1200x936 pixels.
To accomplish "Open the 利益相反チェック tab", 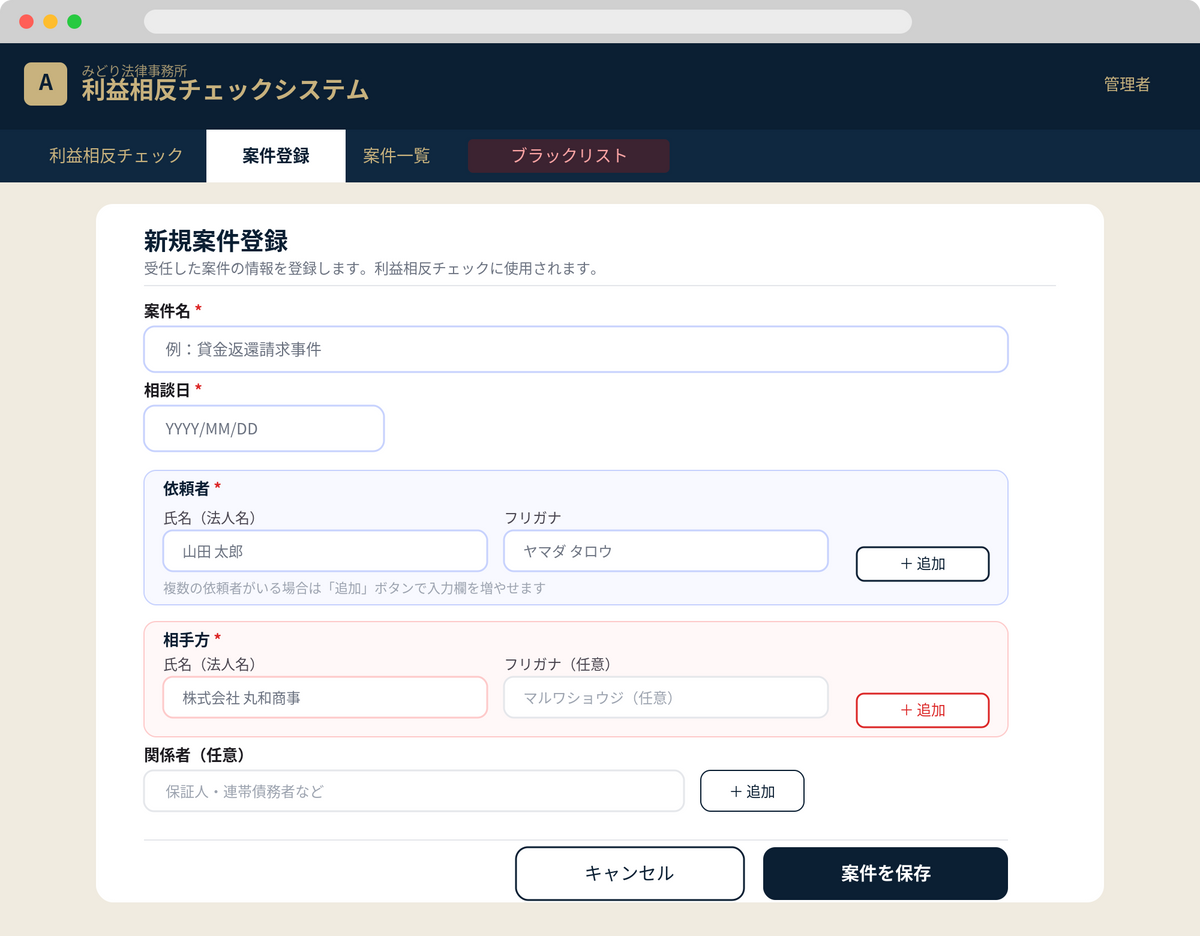I will point(116,156).
